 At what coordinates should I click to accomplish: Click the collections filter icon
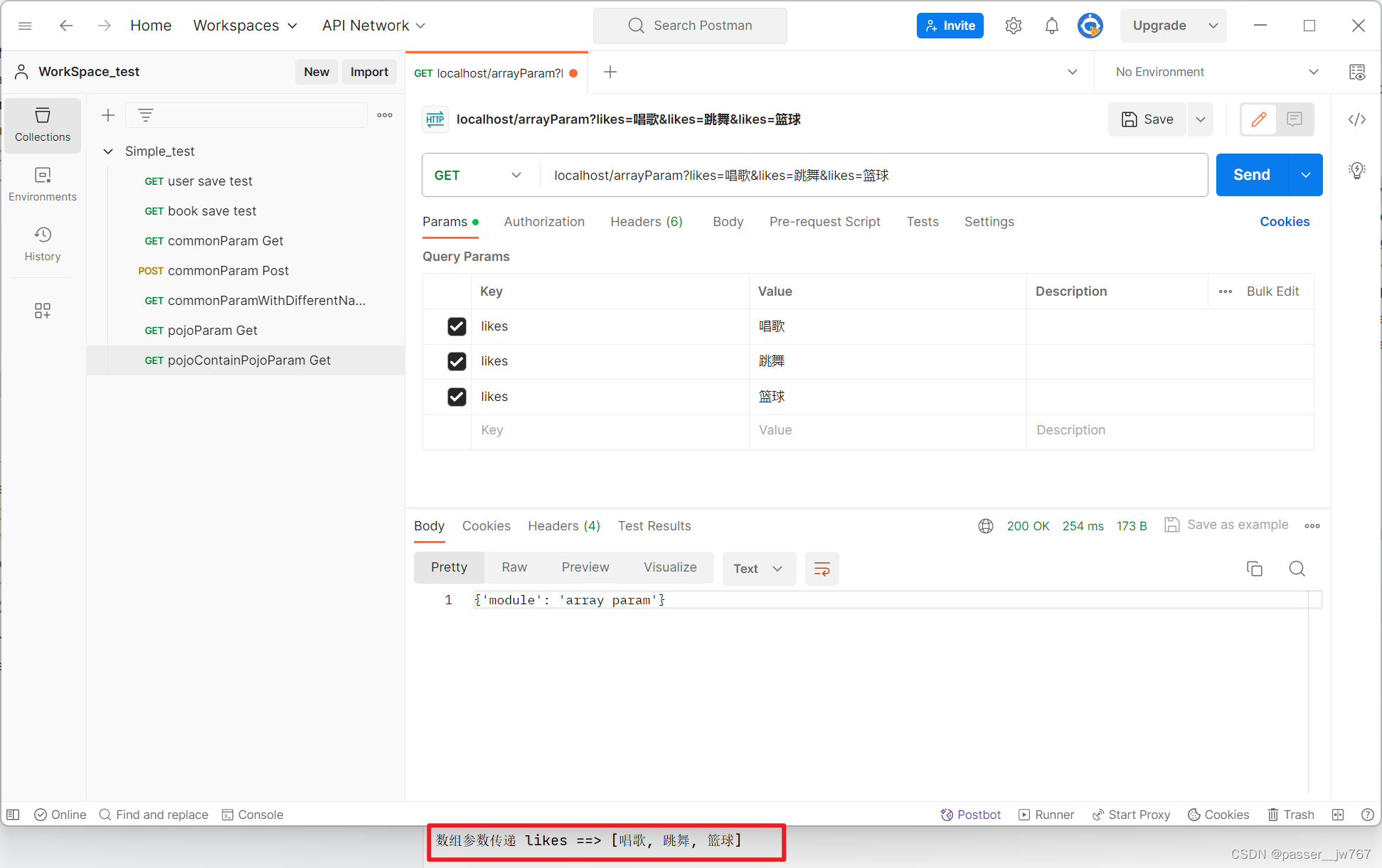(146, 115)
